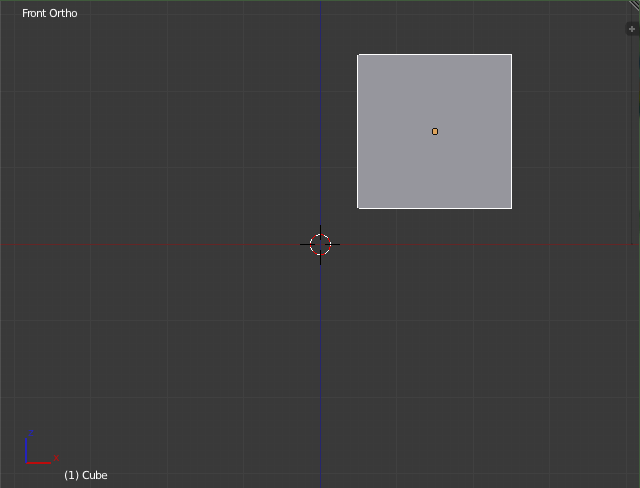
Task: Click the orange origin dot of the cube
Action: [x=435, y=131]
